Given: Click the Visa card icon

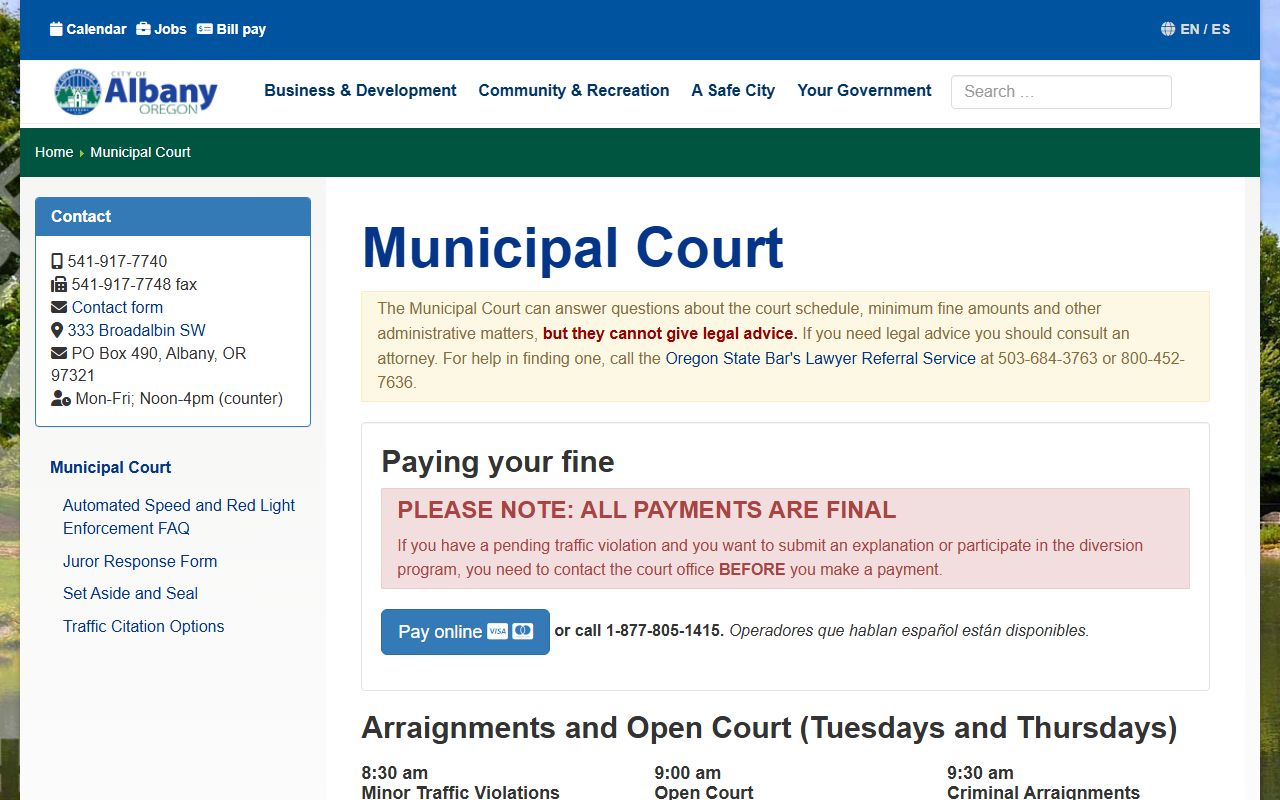Looking at the screenshot, I should (497, 632).
